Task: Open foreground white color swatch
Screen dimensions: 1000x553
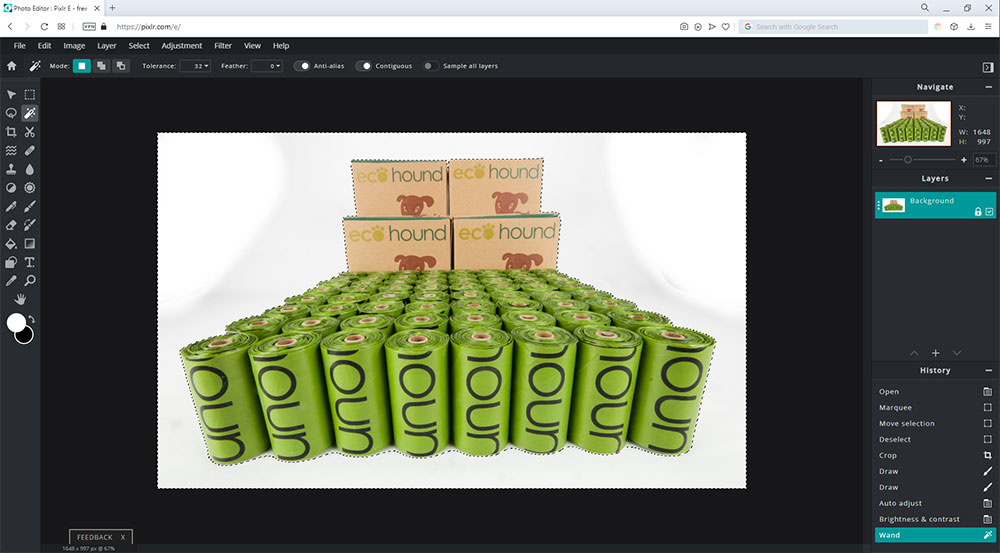Action: [x=16, y=323]
